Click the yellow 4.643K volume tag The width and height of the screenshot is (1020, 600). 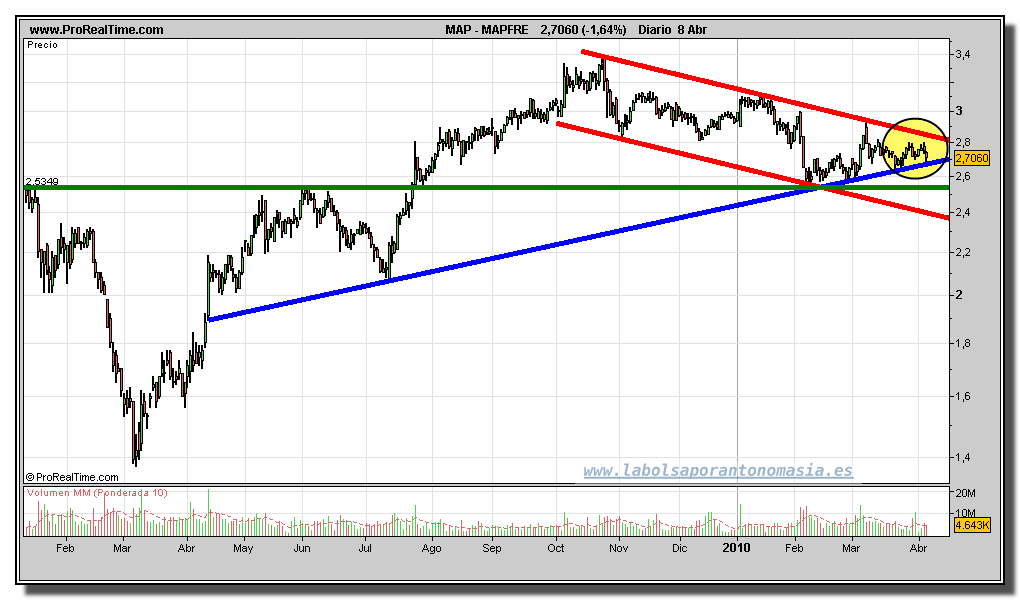tap(972, 525)
